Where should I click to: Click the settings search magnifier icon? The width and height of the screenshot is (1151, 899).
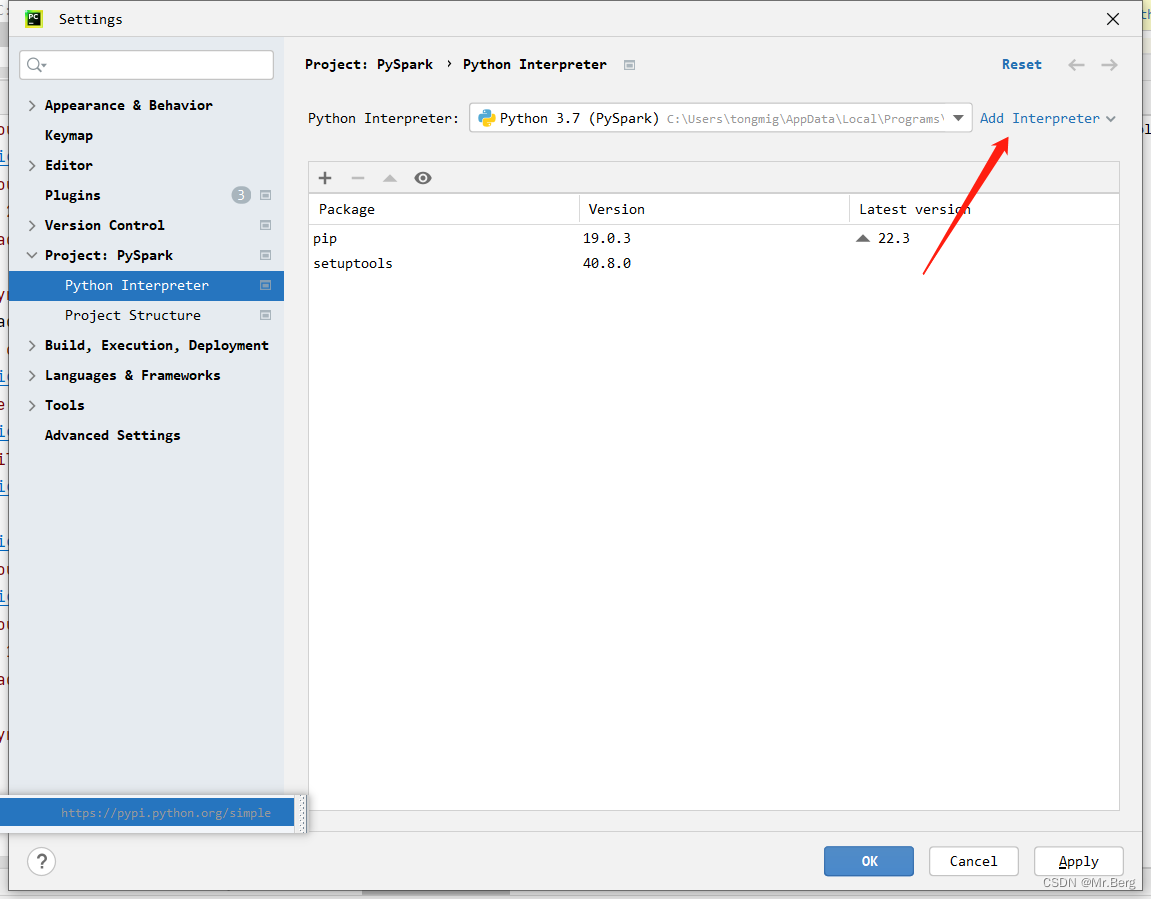[x=36, y=65]
